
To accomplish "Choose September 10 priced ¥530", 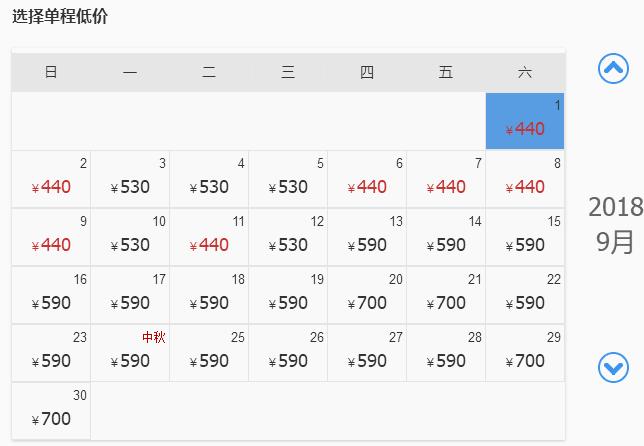I will point(130,237).
